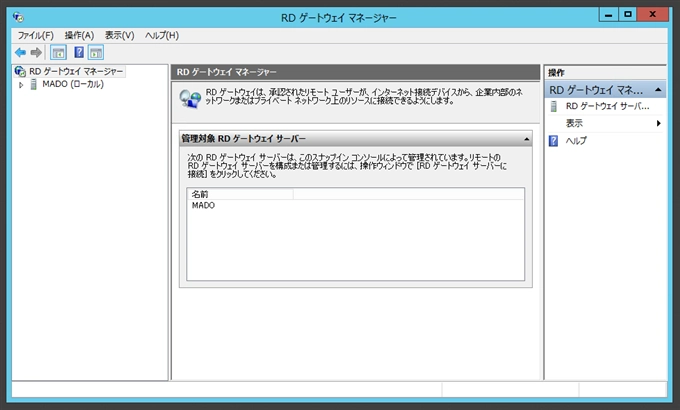
Task: Click the RD ゲートウェイ サーバ... action link
Action: pos(608,106)
